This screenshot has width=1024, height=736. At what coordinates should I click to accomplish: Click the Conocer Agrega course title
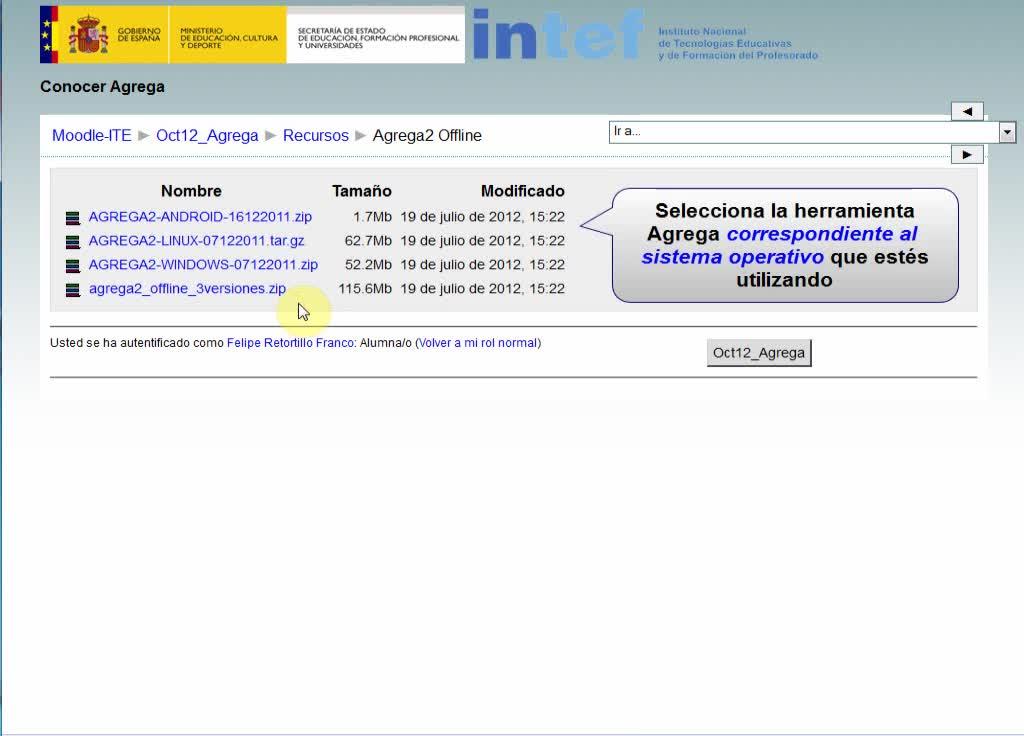(103, 87)
